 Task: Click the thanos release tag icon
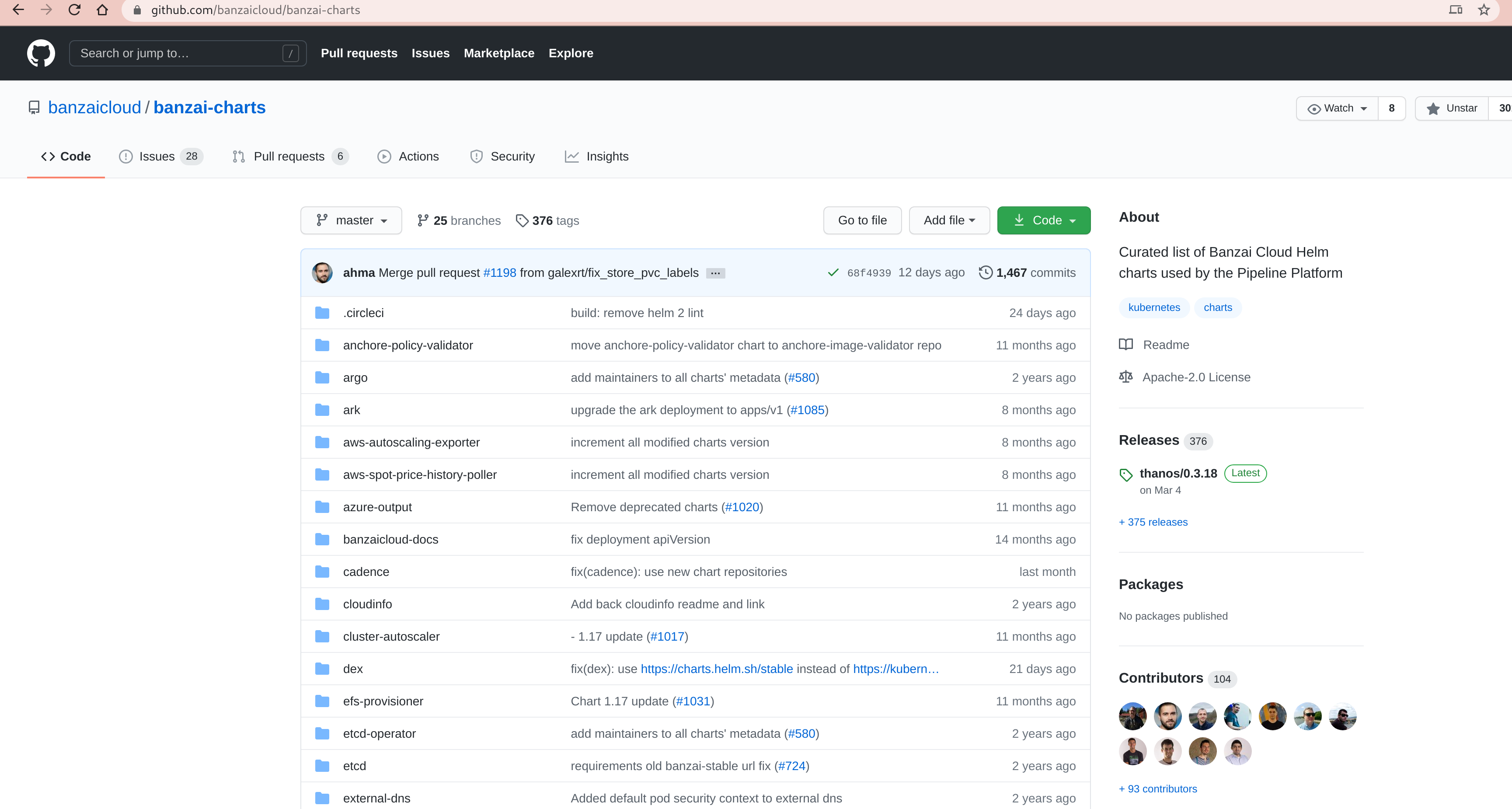click(1126, 474)
